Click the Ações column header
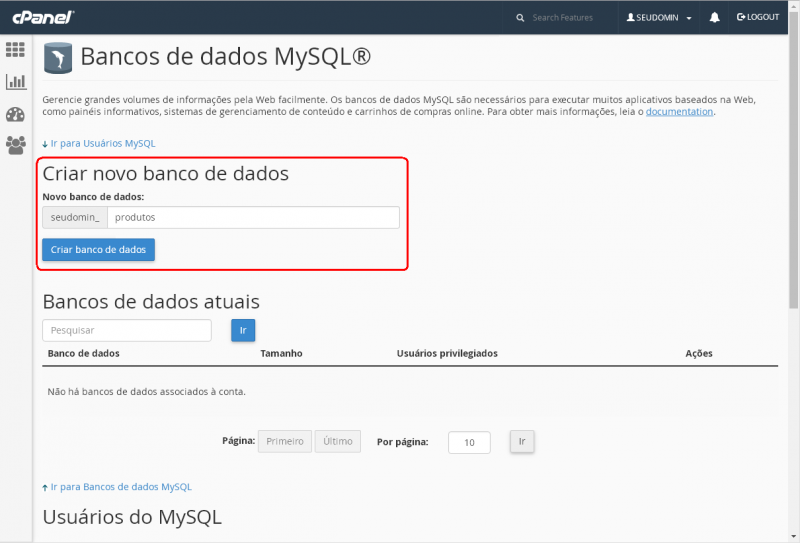 tap(698, 353)
